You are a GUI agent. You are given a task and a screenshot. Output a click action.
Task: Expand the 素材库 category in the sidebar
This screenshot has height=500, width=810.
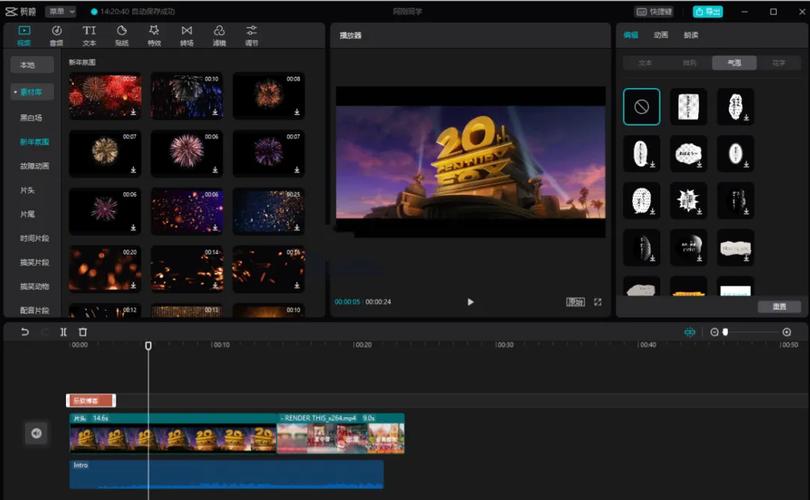coord(35,91)
